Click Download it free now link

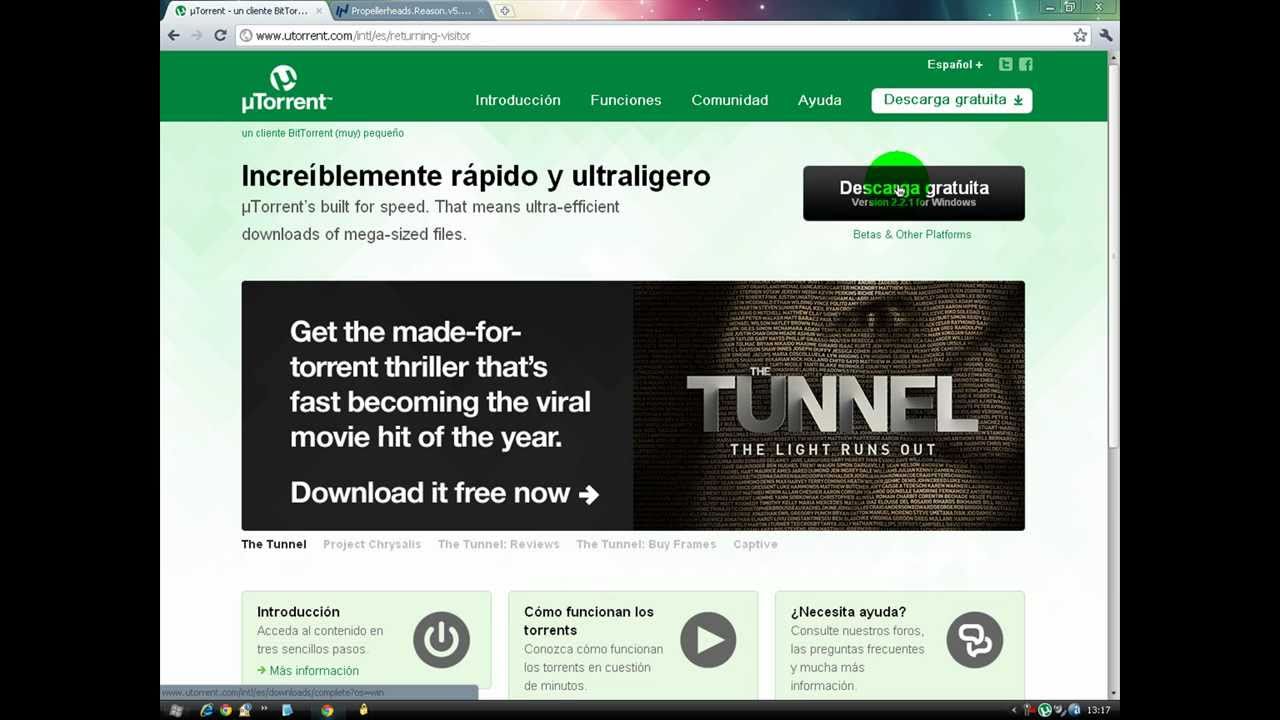point(444,493)
